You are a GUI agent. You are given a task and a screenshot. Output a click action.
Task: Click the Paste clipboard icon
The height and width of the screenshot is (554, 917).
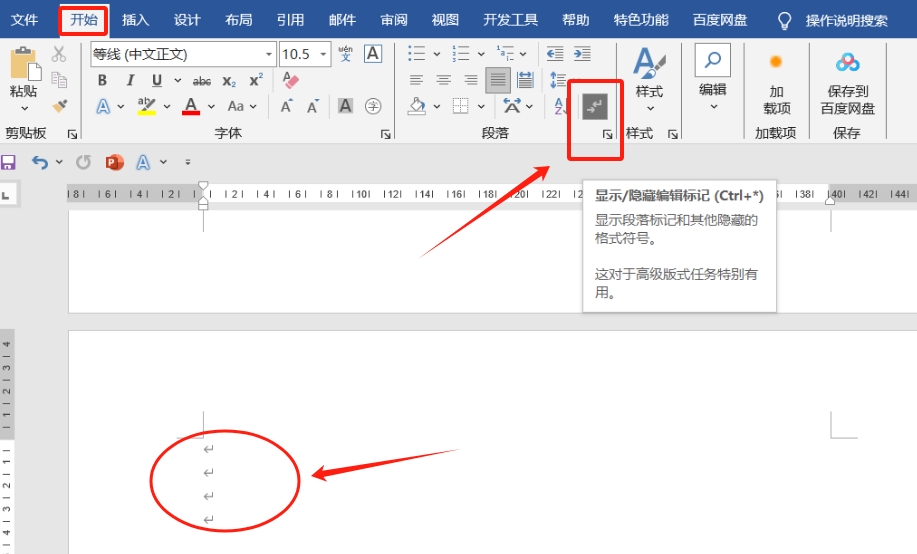point(25,63)
